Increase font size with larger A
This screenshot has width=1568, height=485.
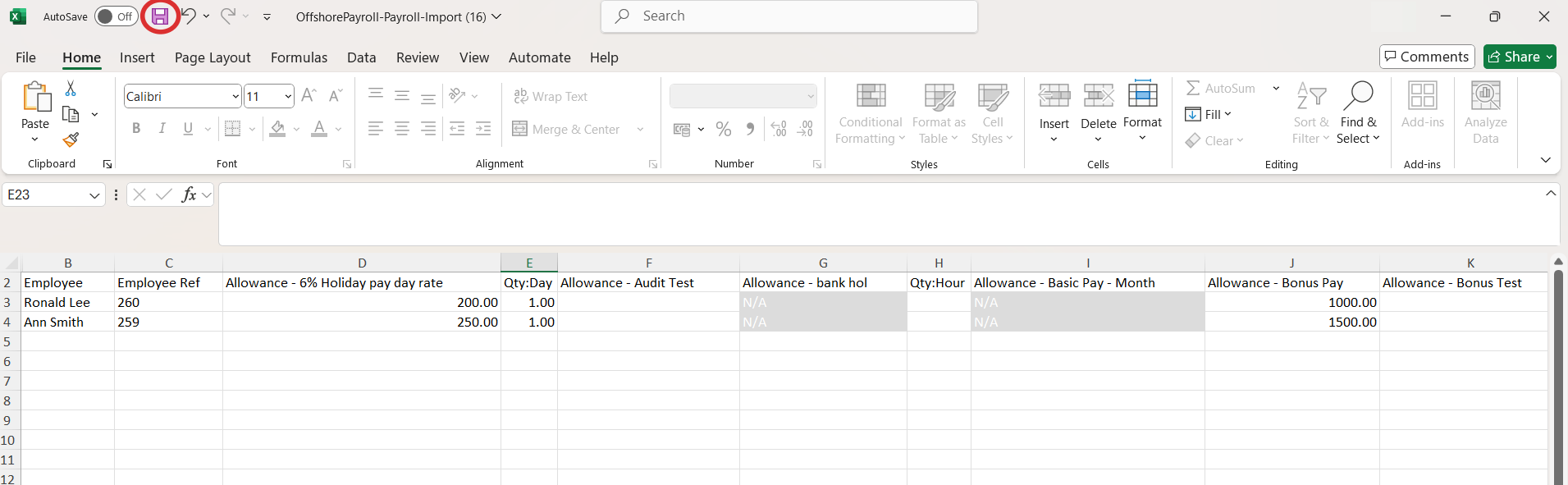309,96
